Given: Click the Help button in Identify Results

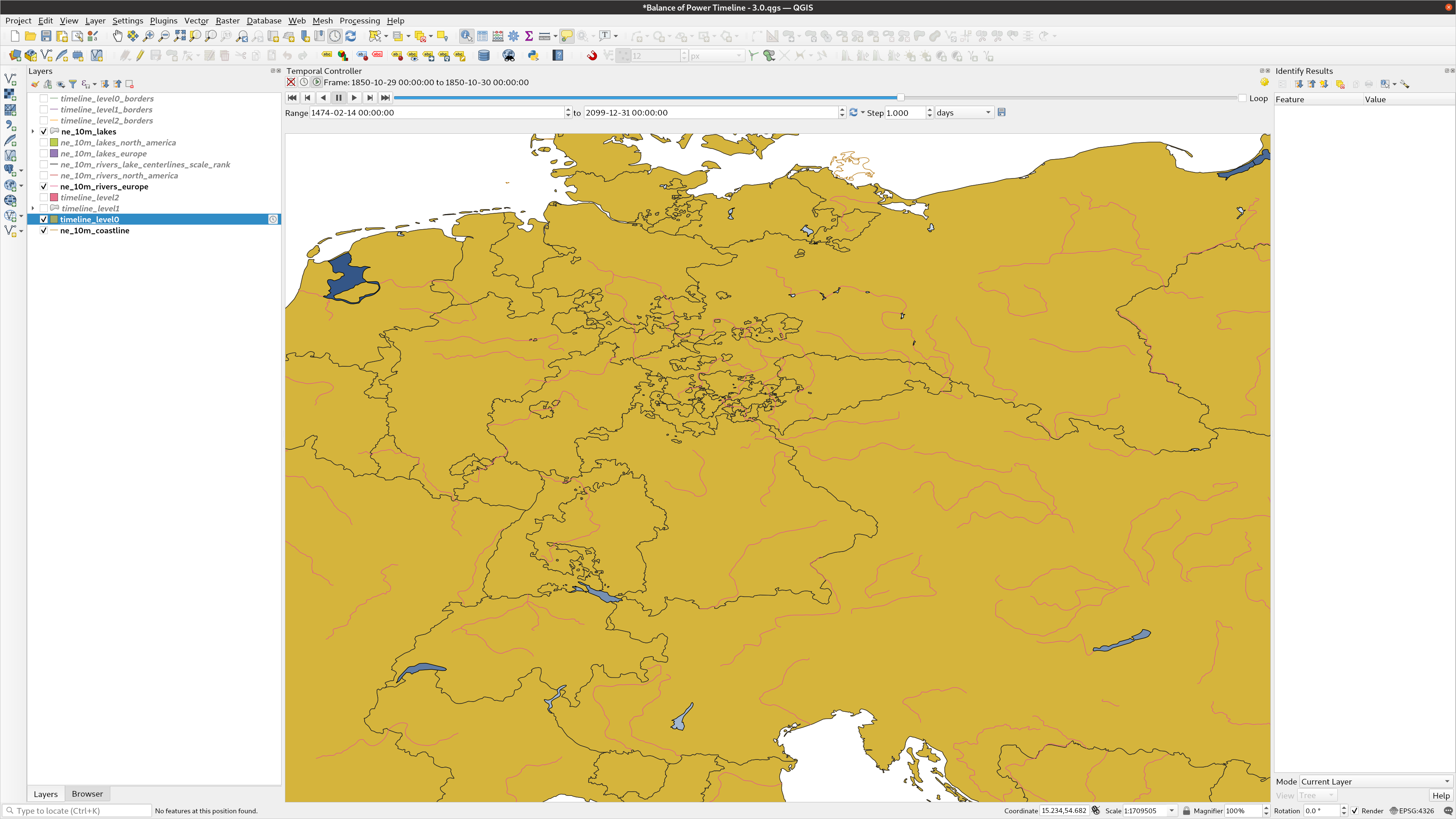Looking at the screenshot, I should [x=1440, y=795].
